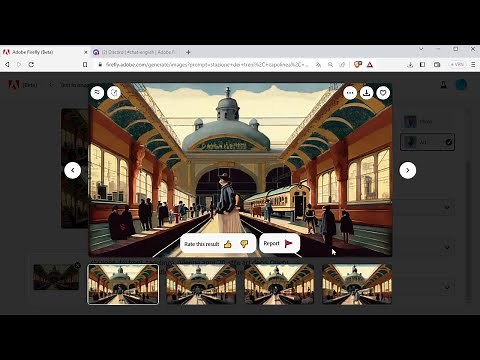Go to the next image with the right arrow
Image resolution: width=480 pixels, height=360 pixels.
(408, 170)
